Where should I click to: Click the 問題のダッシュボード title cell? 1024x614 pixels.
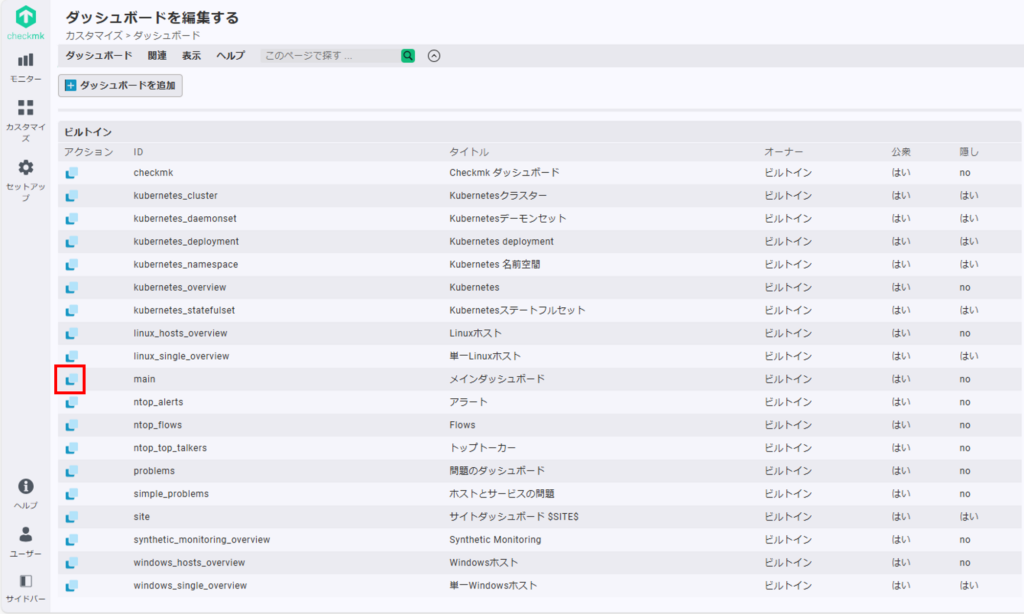coord(497,471)
